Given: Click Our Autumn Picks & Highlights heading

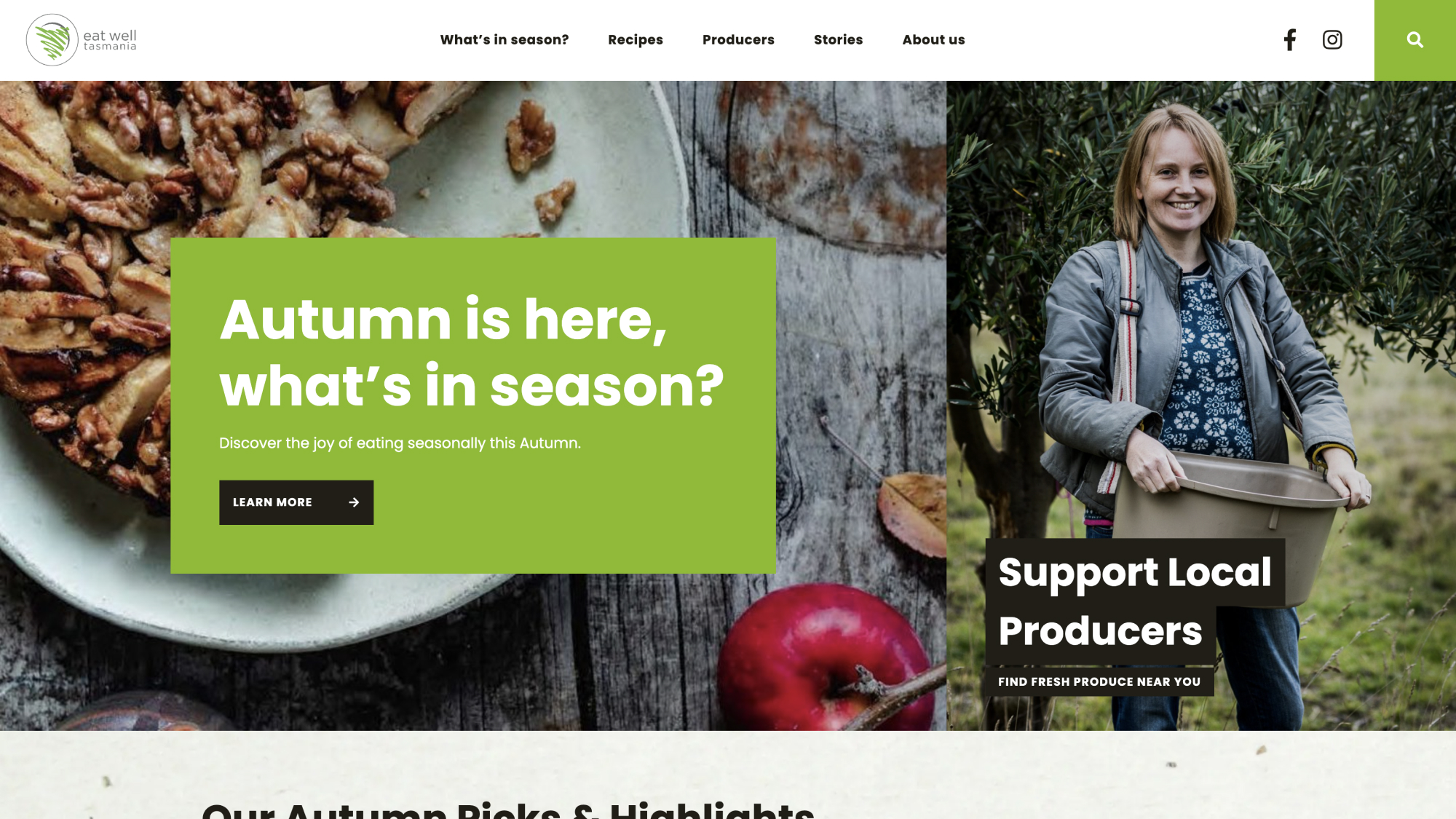Looking at the screenshot, I should click(x=508, y=810).
